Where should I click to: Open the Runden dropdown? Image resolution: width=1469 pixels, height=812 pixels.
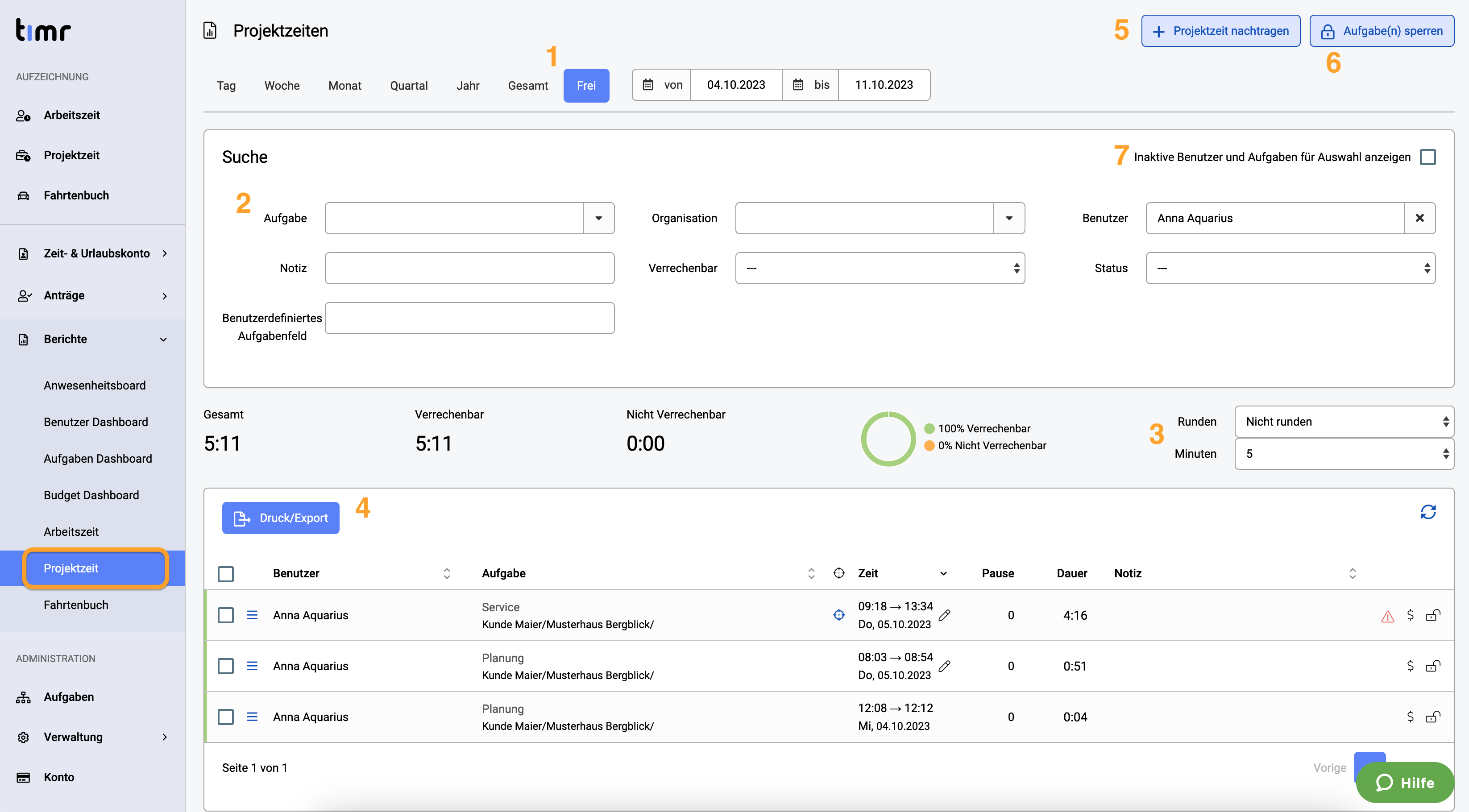(1344, 422)
